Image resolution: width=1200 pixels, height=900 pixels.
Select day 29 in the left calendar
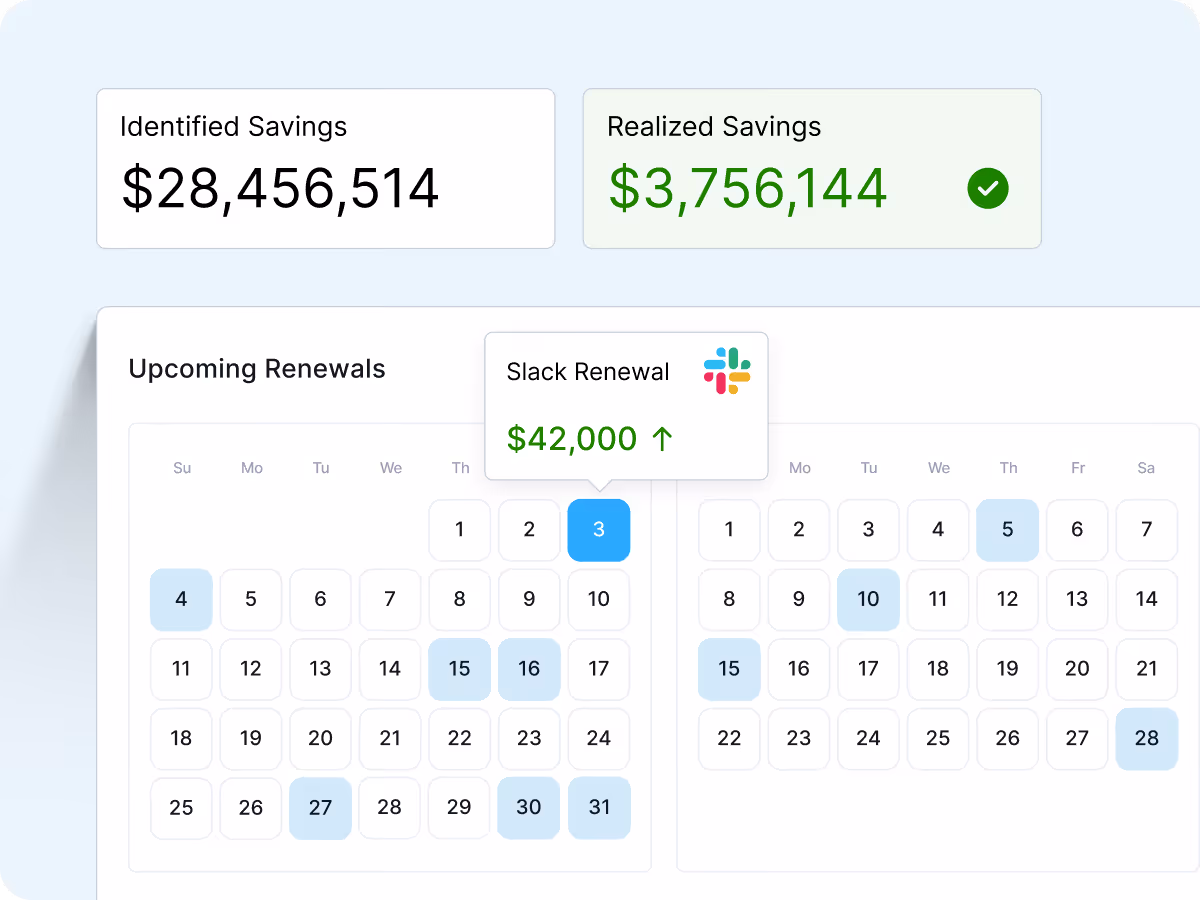tap(460, 808)
